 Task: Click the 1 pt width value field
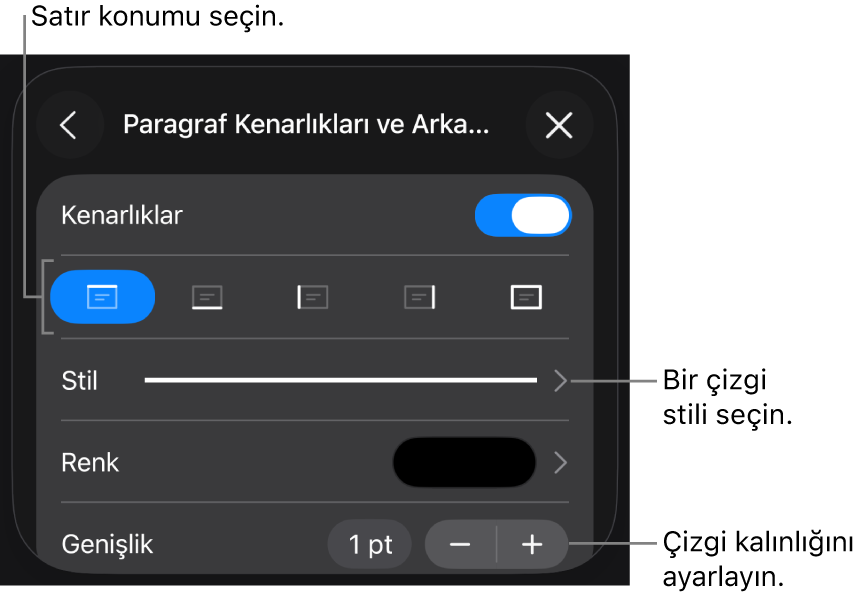click(x=370, y=545)
